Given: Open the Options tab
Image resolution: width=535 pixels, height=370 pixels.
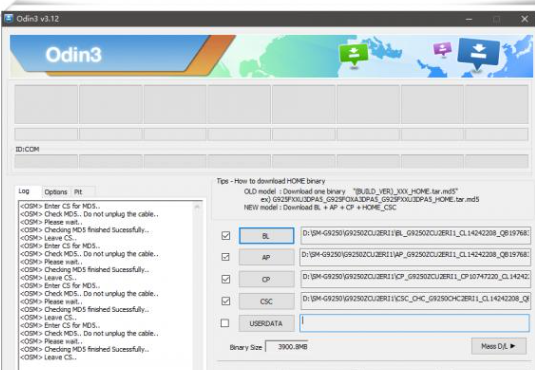Looking at the screenshot, I should pyautogui.click(x=56, y=192).
